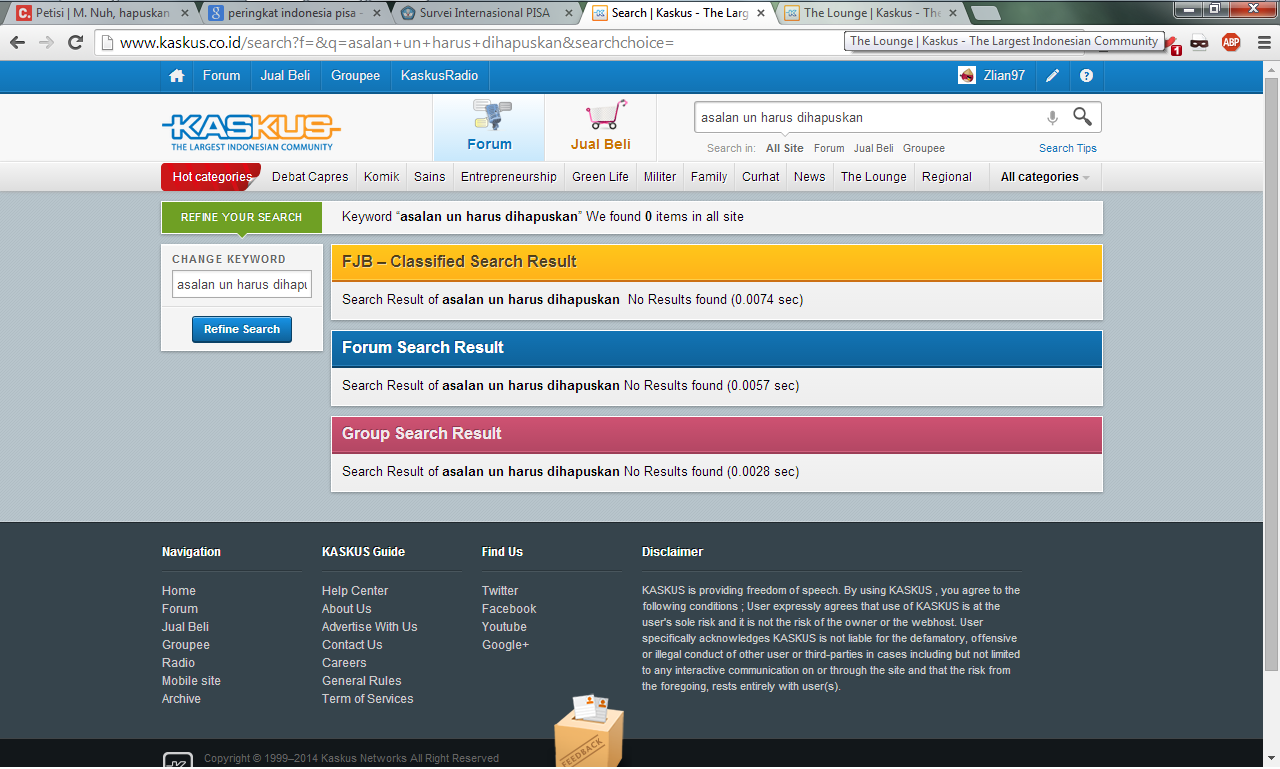This screenshot has height=769, width=1280.
Task: Open Hot categories menu
Action: (211, 177)
